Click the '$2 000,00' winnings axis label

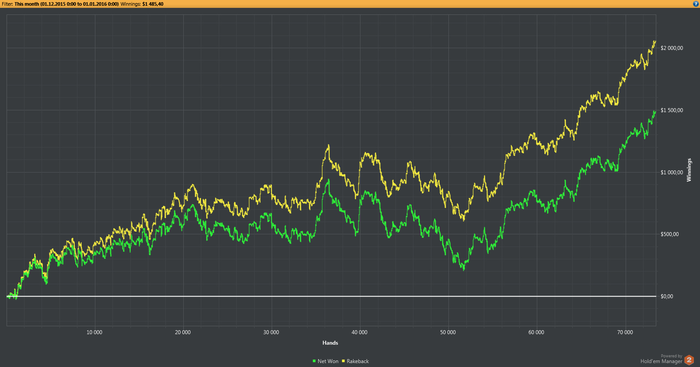(671, 48)
